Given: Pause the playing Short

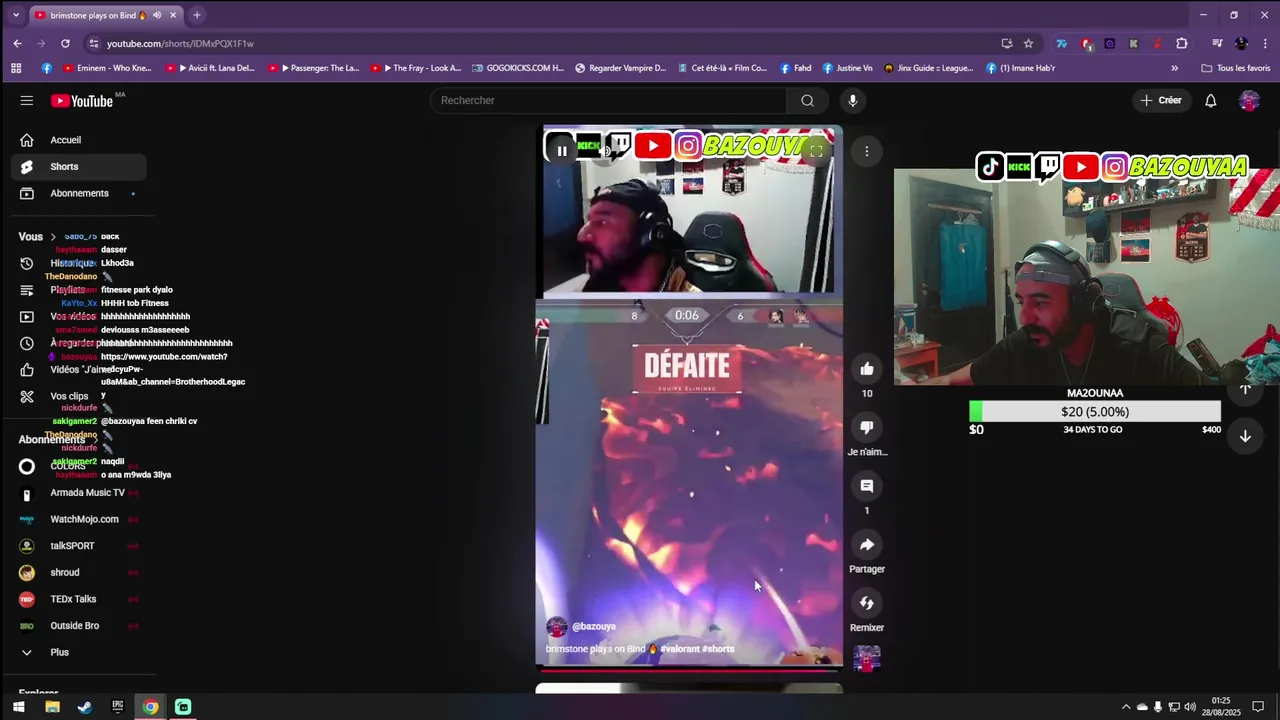Looking at the screenshot, I should pyautogui.click(x=562, y=151).
